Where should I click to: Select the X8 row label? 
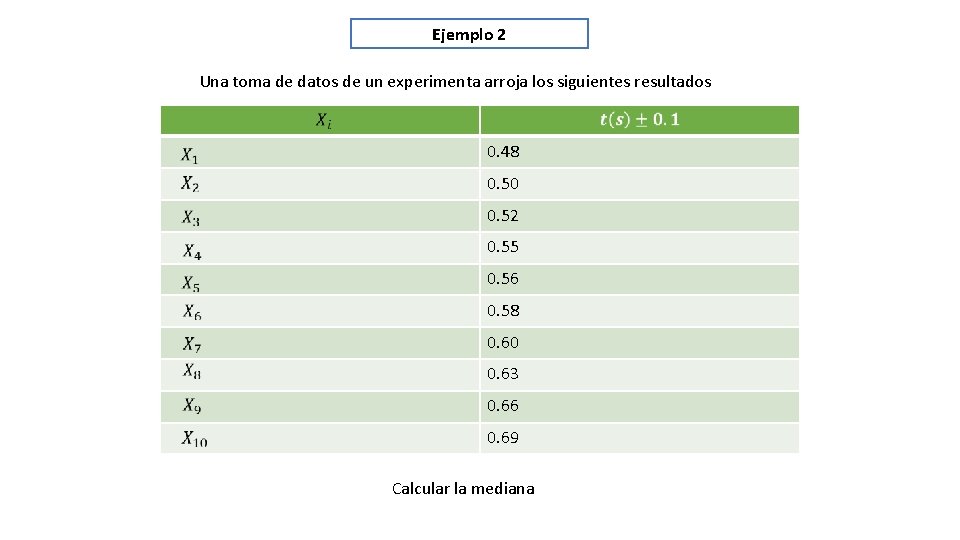[x=192, y=372]
